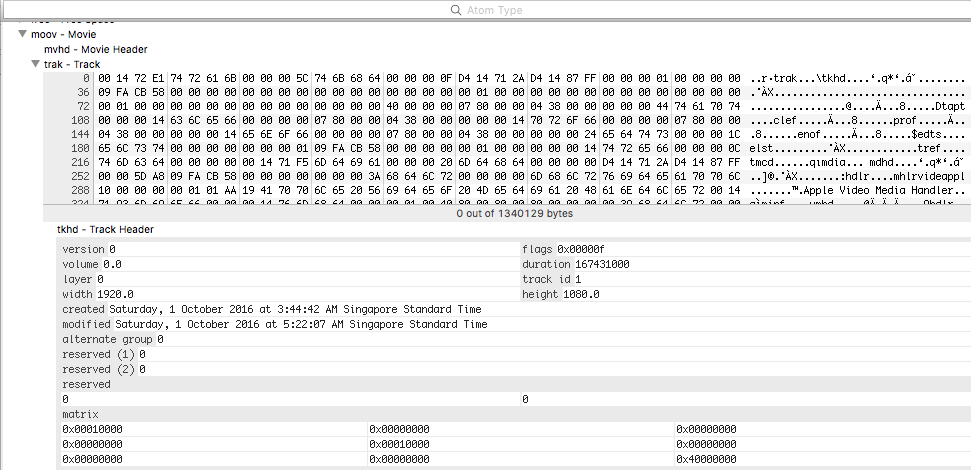The image size is (971, 470).
Task: Select mvhd - Movie Header row
Action: (95, 49)
